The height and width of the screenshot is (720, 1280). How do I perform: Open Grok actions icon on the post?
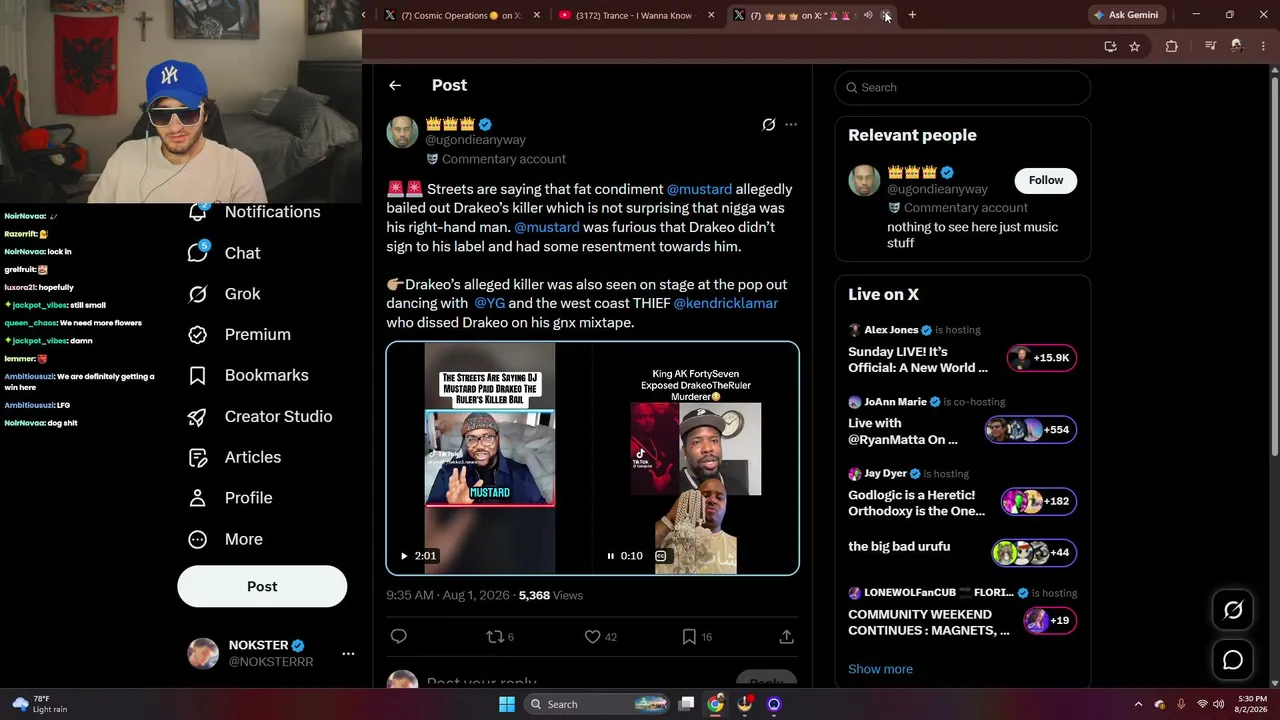(x=768, y=125)
